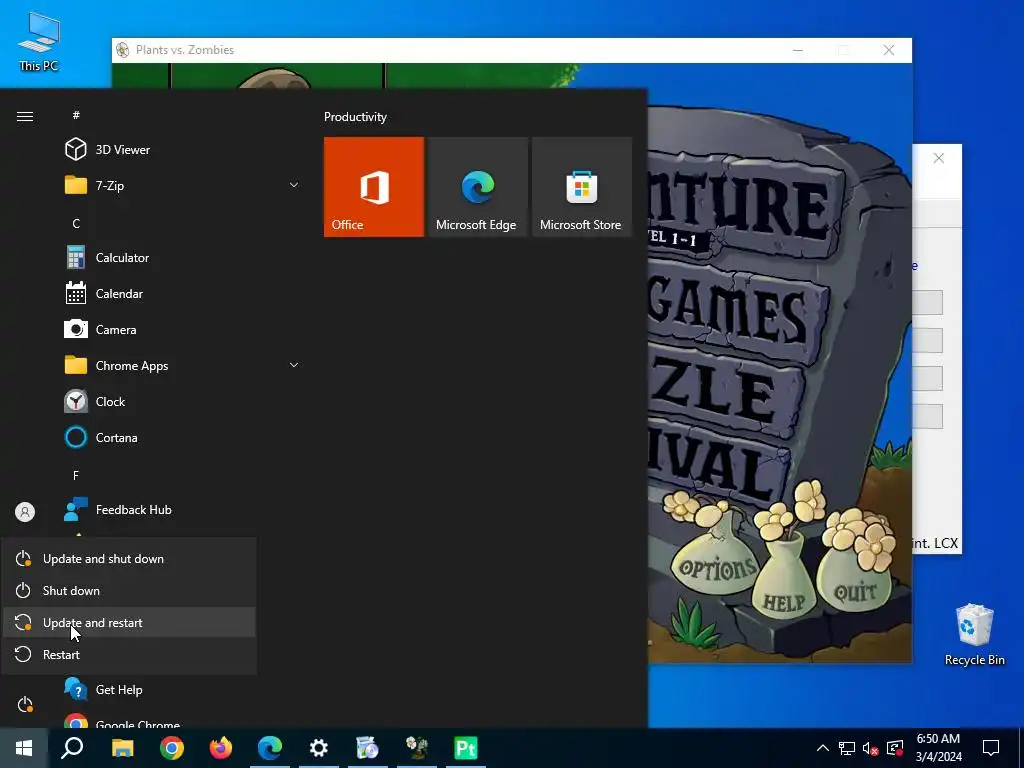Show hidden system tray icons
The height and width of the screenshot is (768, 1024).
(x=823, y=748)
